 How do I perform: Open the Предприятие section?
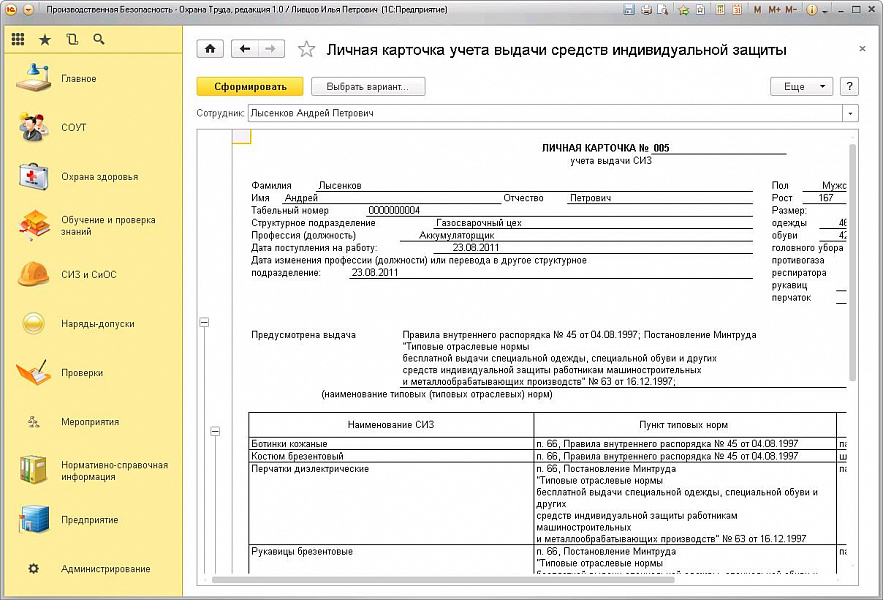90,520
